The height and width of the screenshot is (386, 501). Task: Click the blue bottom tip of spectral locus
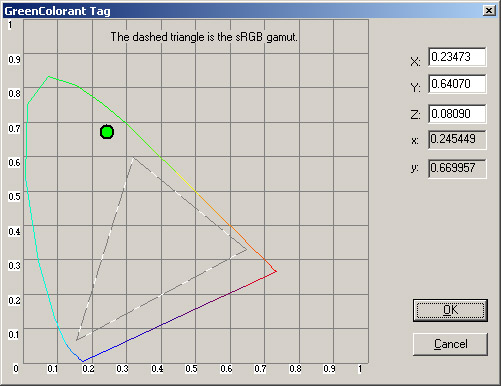point(83,361)
